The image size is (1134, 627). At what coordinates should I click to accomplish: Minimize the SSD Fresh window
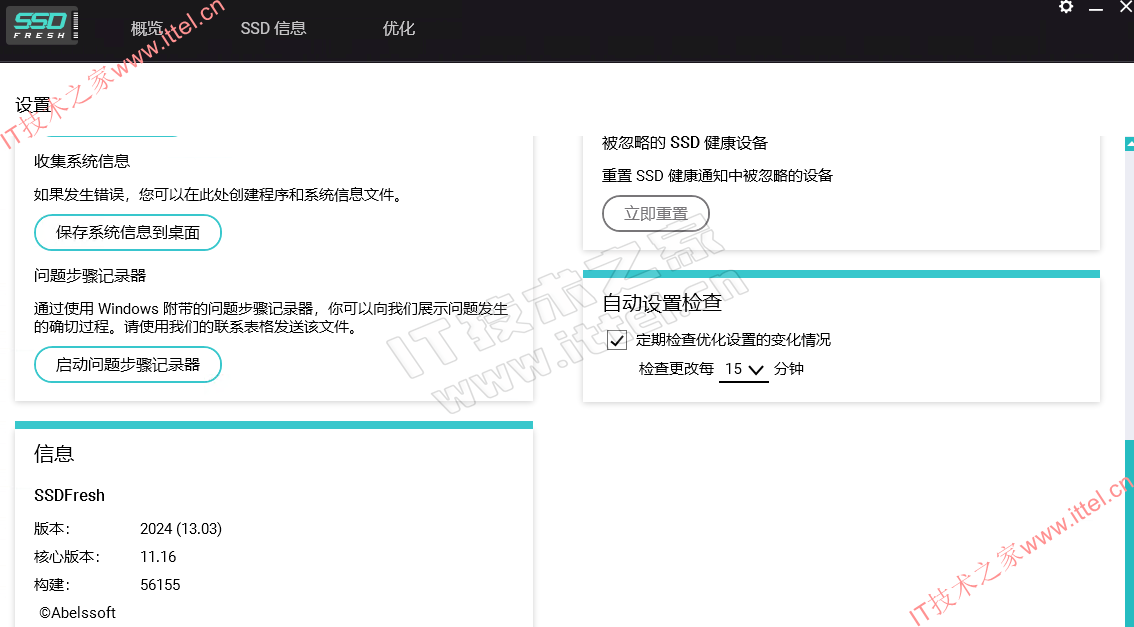point(1096,9)
